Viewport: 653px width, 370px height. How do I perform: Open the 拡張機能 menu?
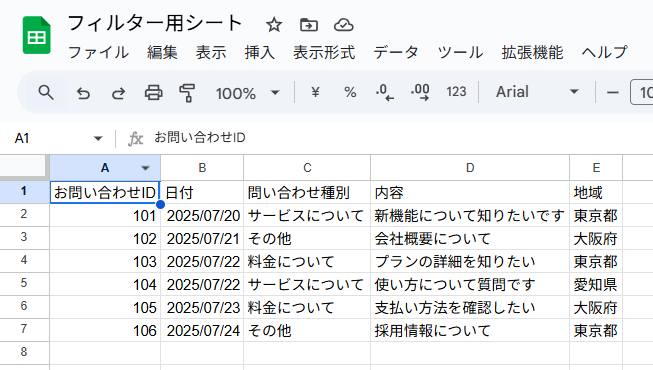532,52
